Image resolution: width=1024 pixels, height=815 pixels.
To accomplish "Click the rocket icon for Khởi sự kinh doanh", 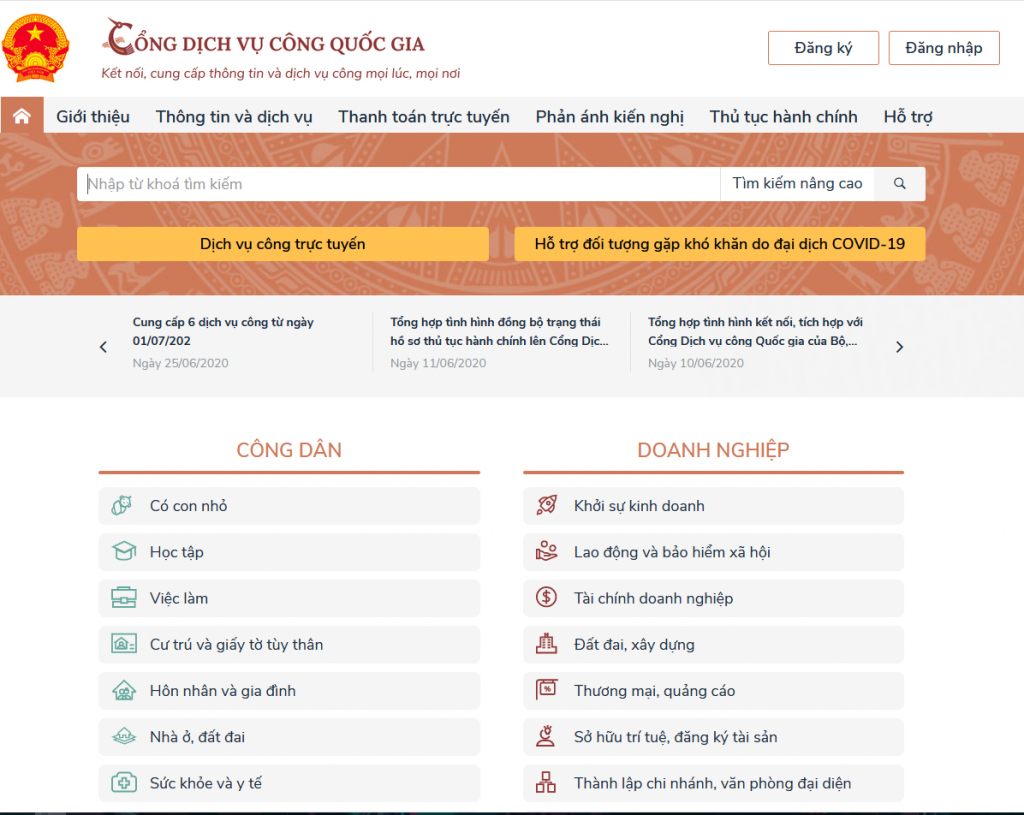I will (x=546, y=506).
